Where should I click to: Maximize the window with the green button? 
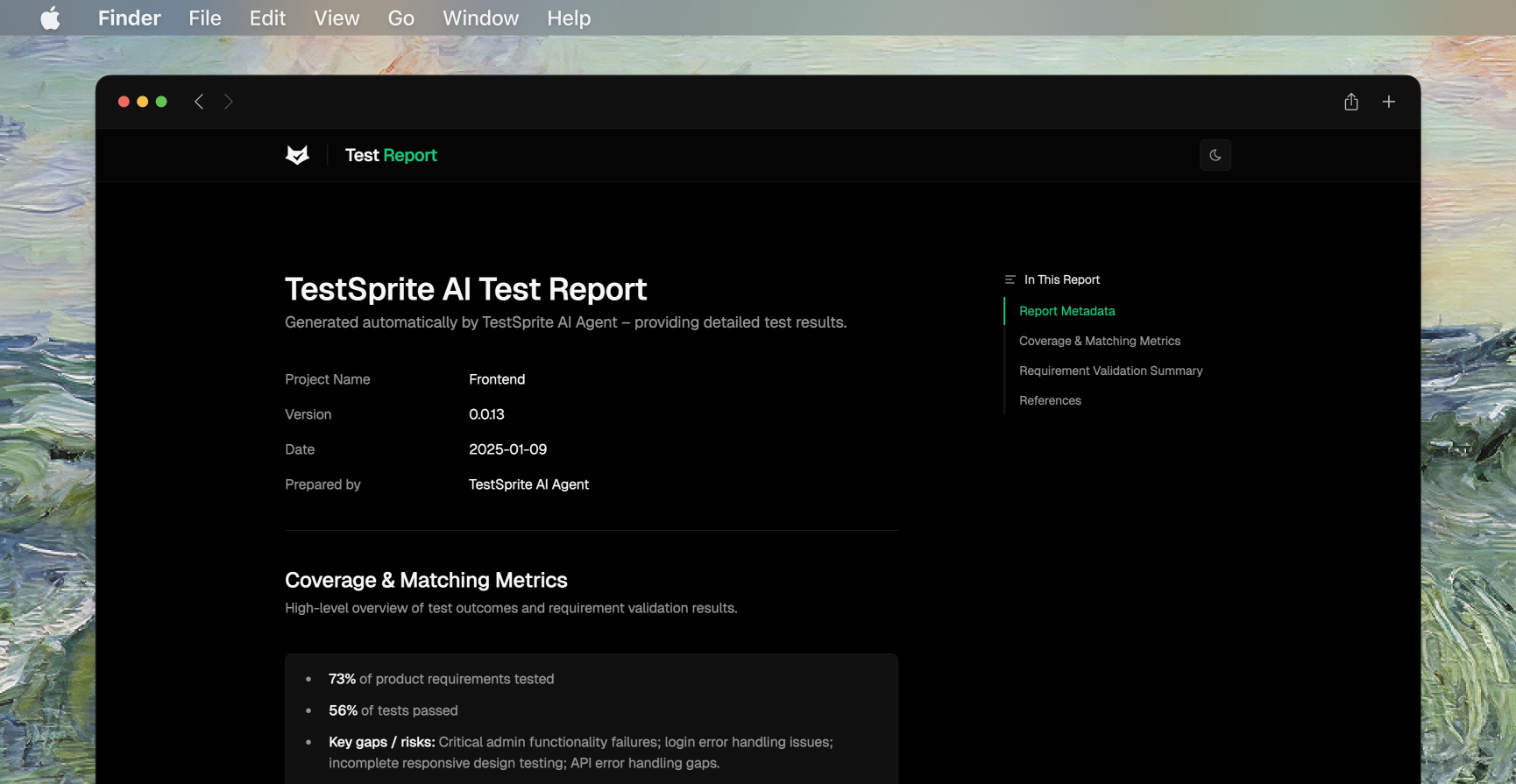coord(161,102)
